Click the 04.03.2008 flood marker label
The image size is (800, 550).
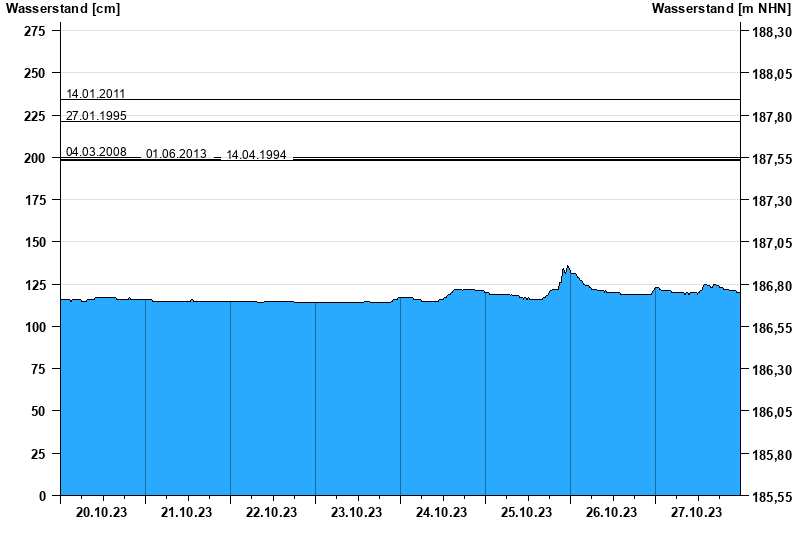click(95, 151)
